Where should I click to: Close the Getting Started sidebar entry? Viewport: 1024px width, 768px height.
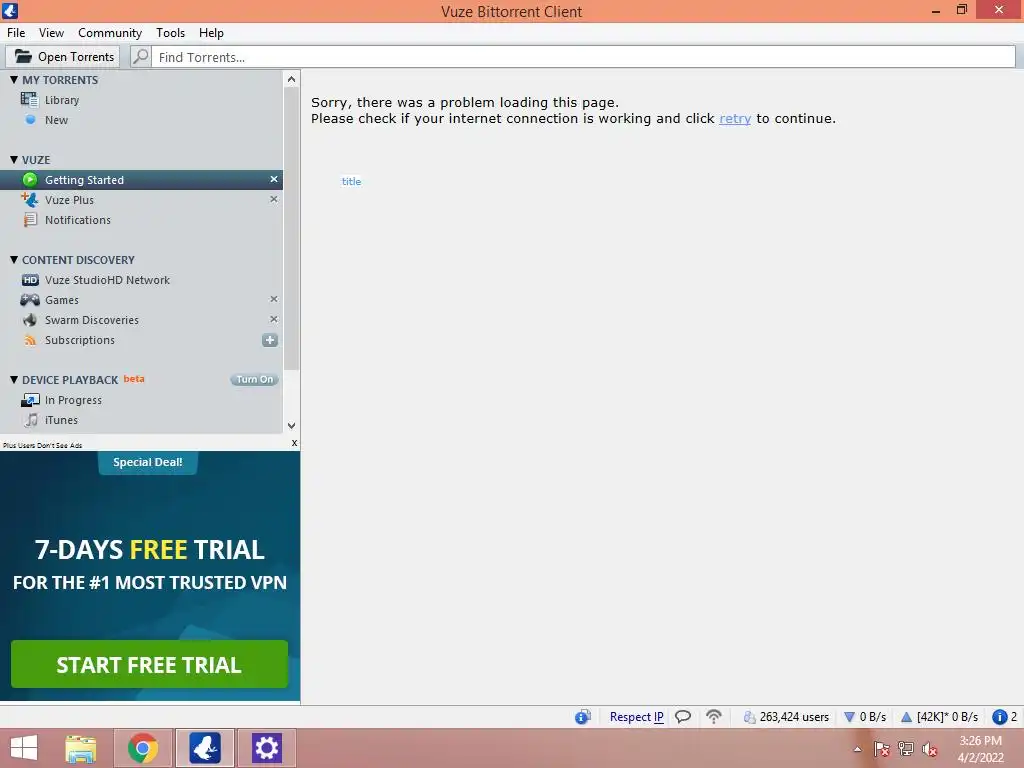(274, 179)
